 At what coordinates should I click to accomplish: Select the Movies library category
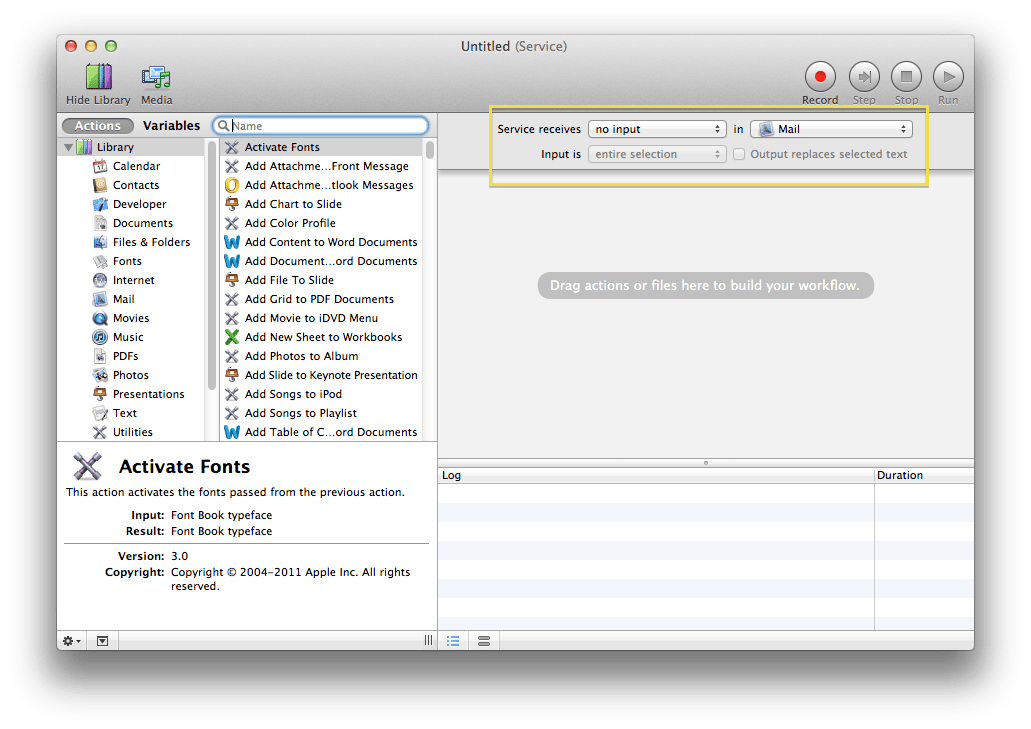click(x=131, y=319)
